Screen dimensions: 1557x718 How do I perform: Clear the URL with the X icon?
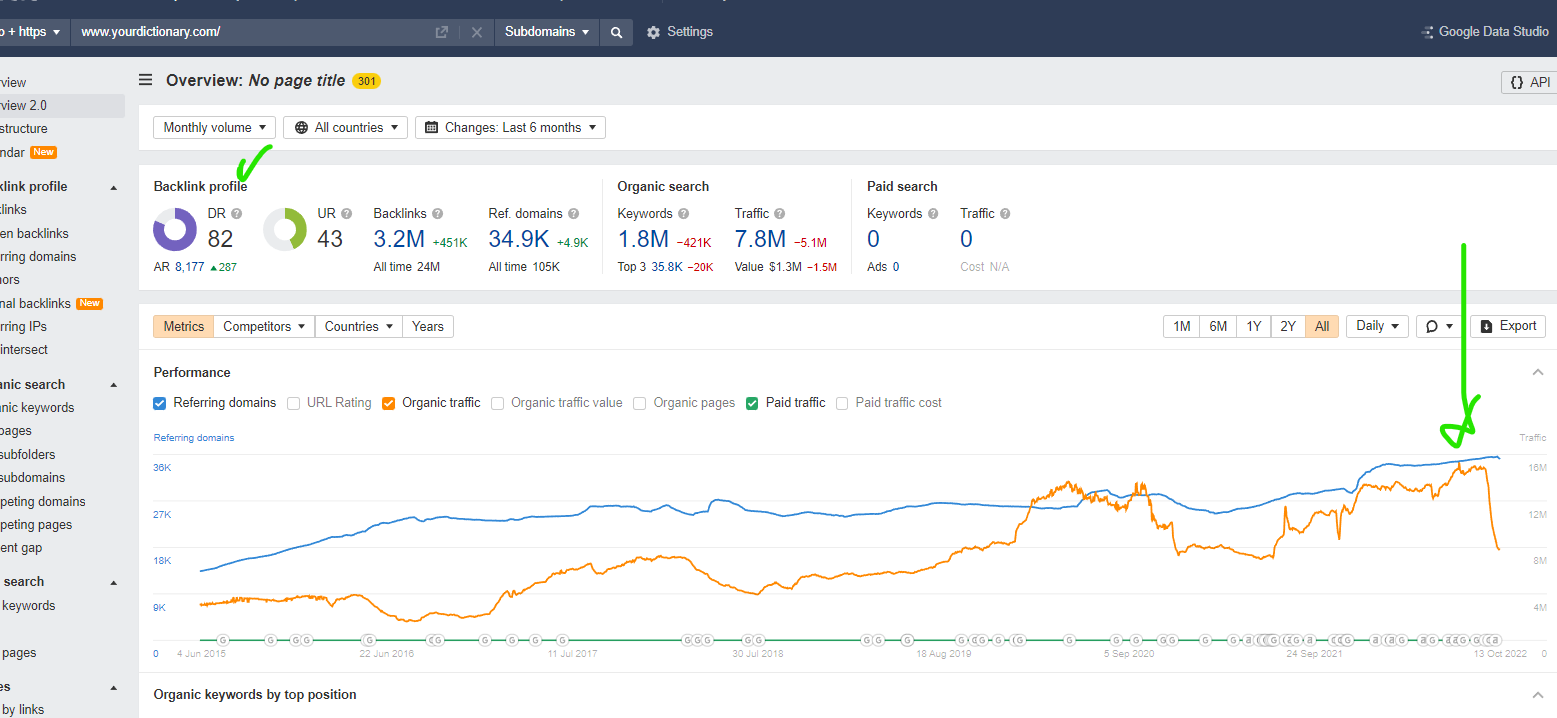pos(477,32)
